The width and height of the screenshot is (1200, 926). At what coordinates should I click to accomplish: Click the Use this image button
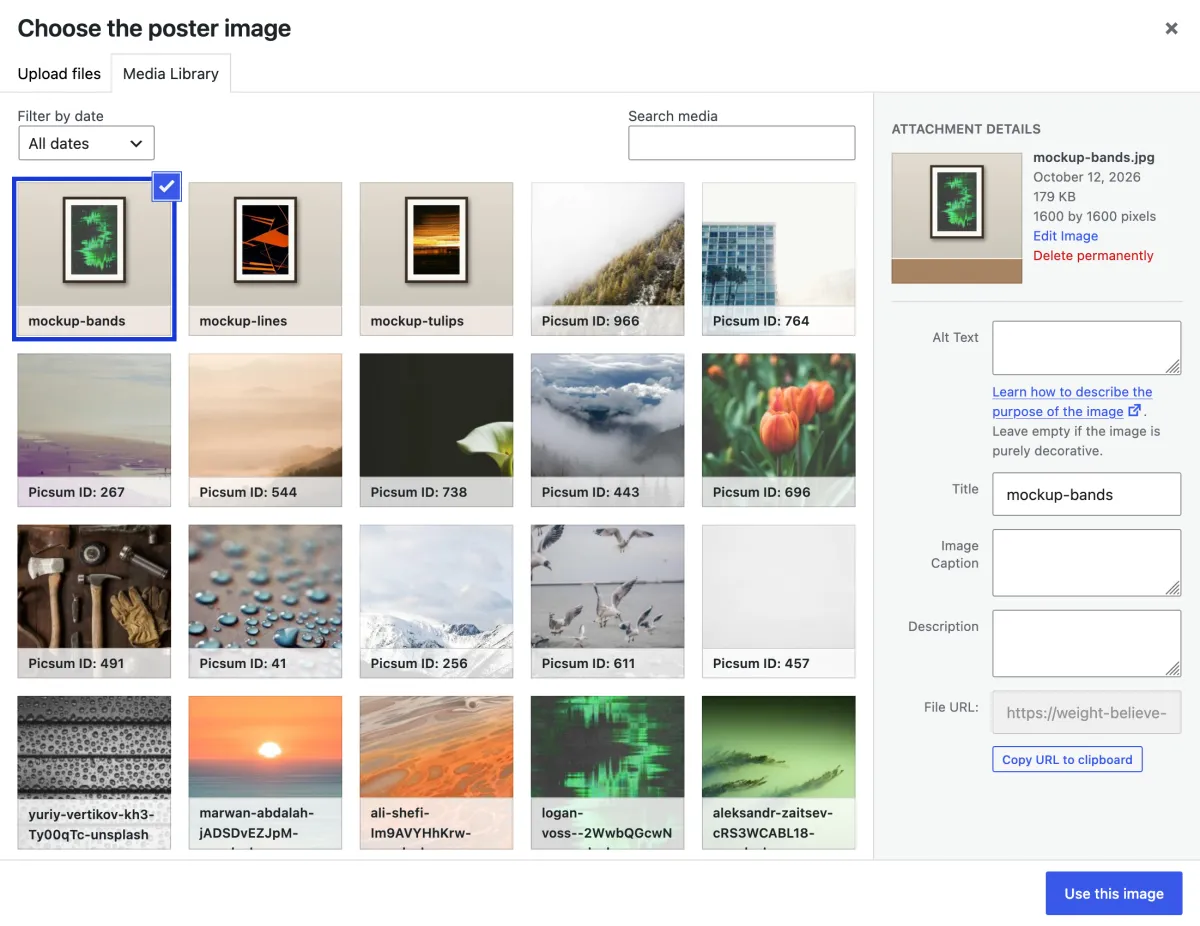coord(1114,894)
